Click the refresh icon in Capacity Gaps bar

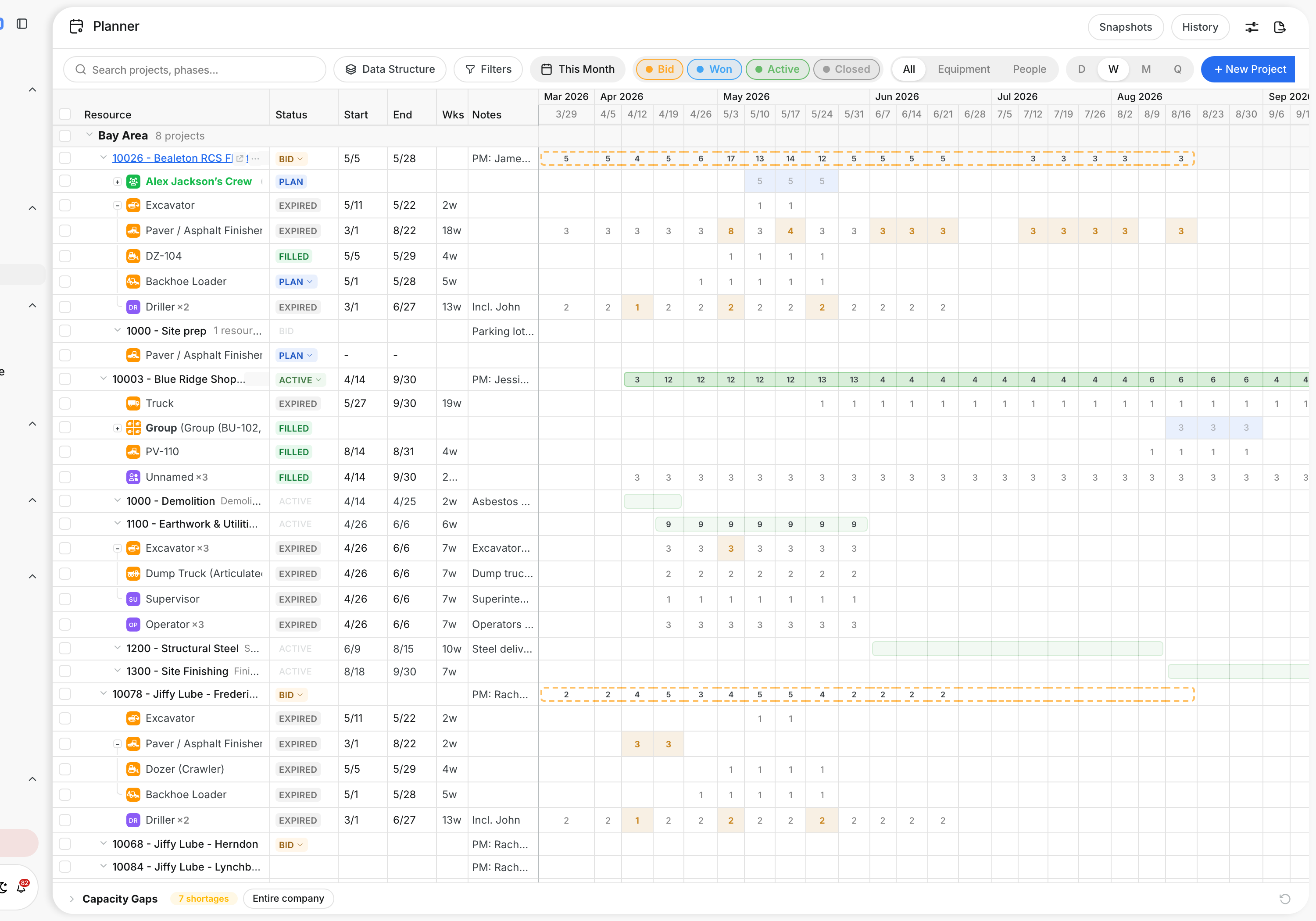coord(1285,899)
